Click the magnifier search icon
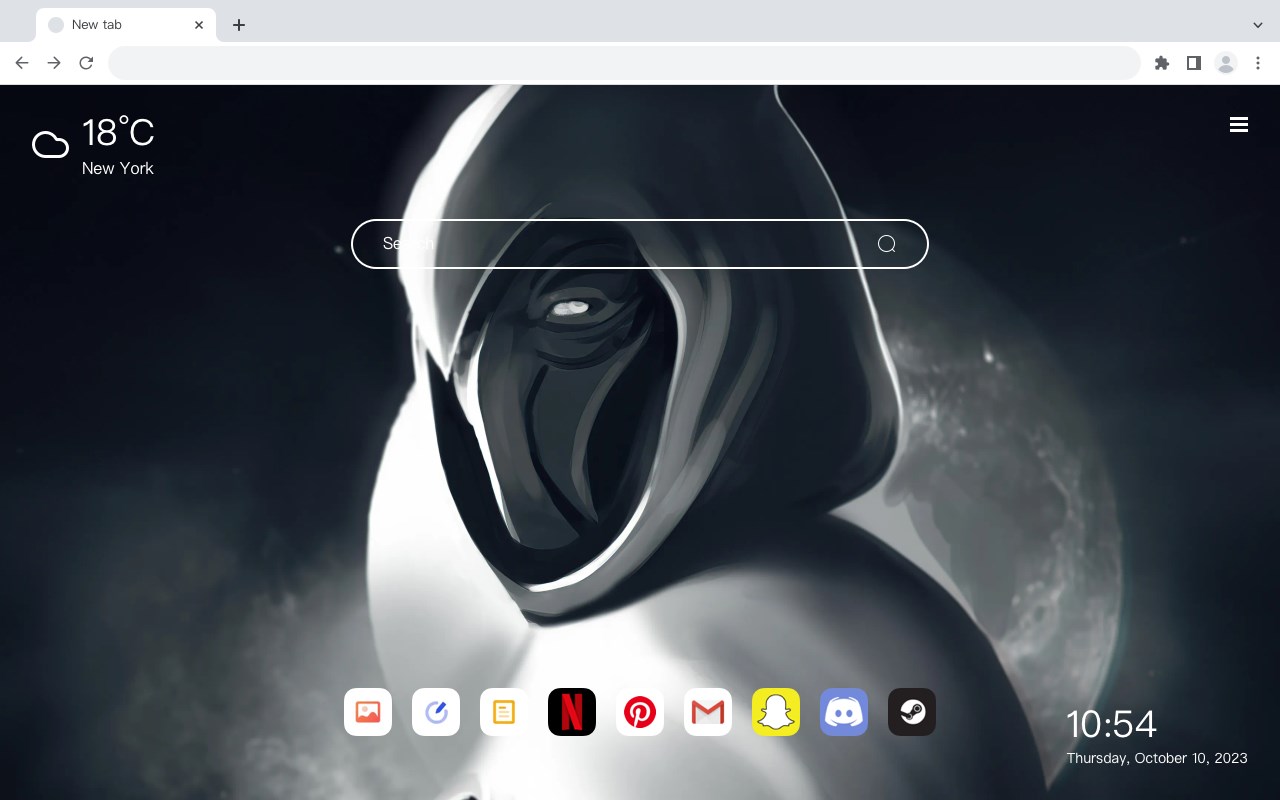The width and height of the screenshot is (1280, 800). tap(886, 244)
